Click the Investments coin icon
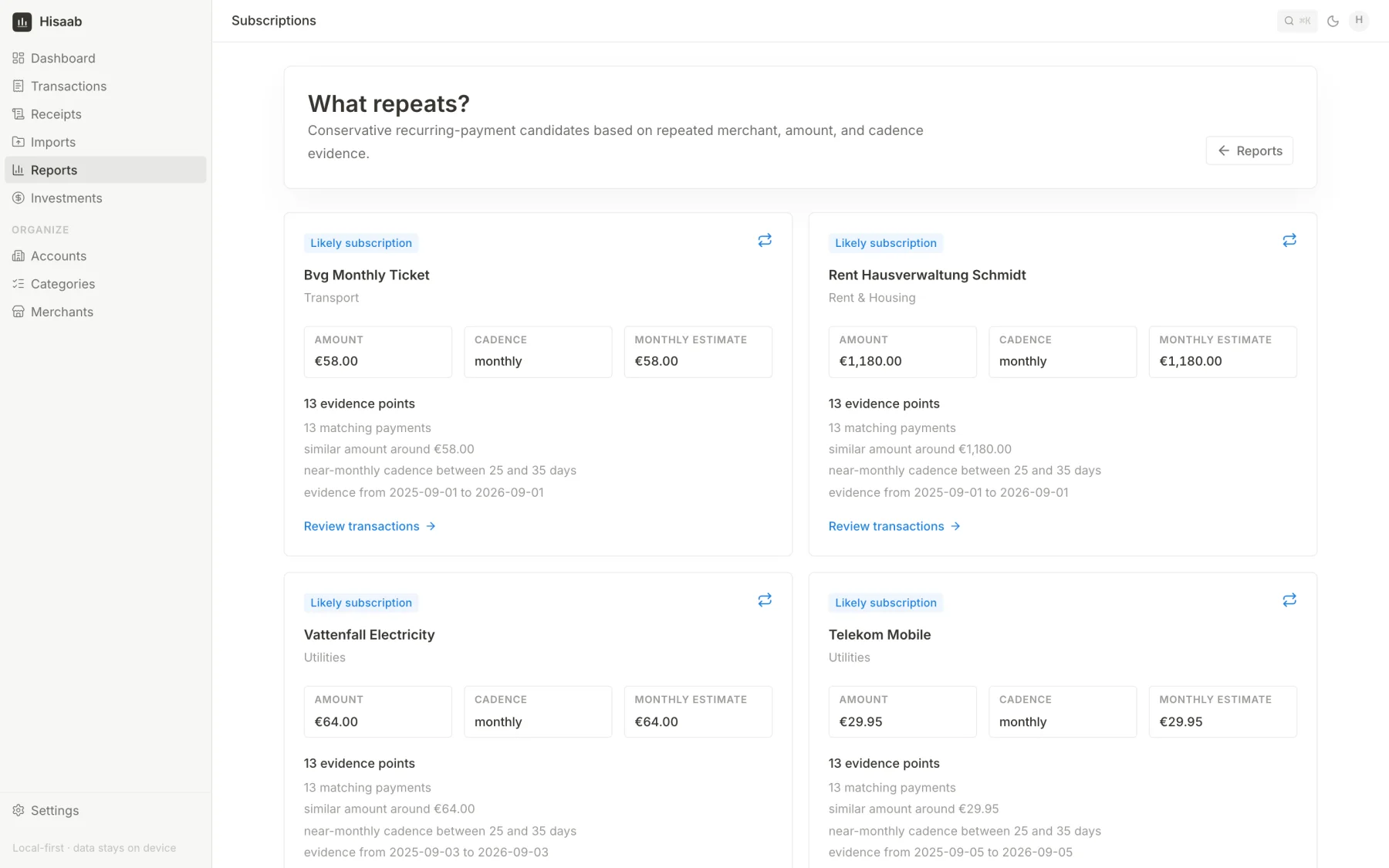This screenshot has width=1389, height=868. [19, 198]
